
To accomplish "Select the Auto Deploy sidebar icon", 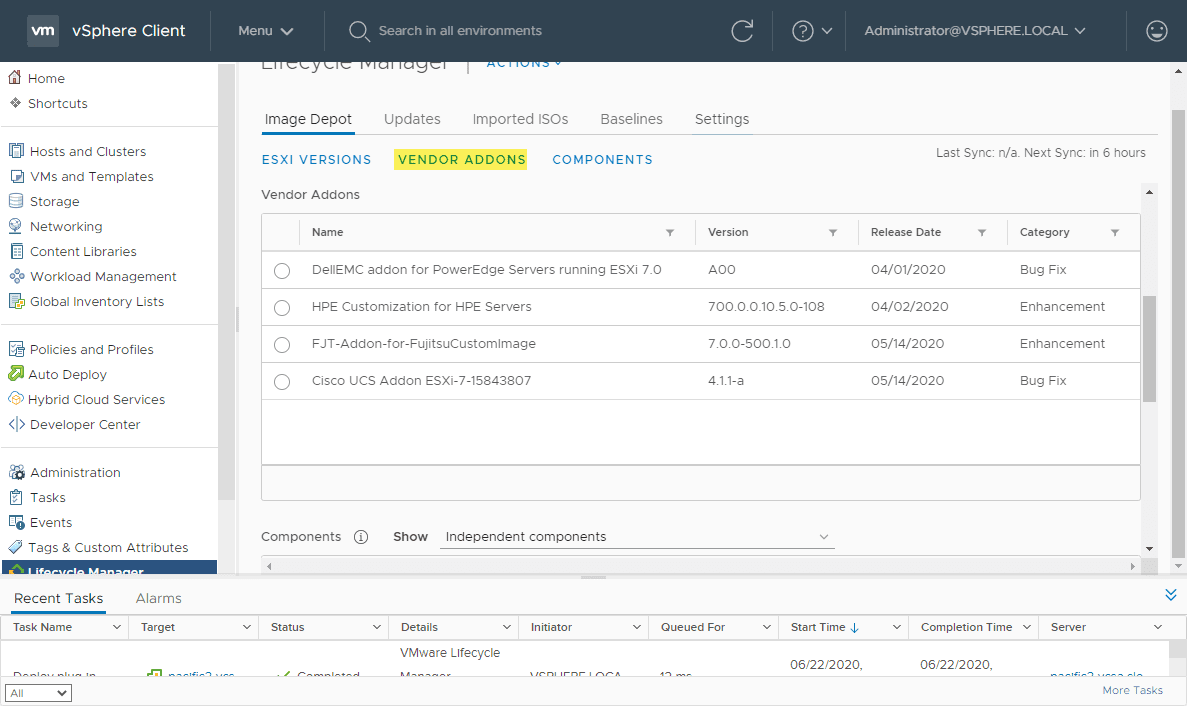I will pos(16,374).
